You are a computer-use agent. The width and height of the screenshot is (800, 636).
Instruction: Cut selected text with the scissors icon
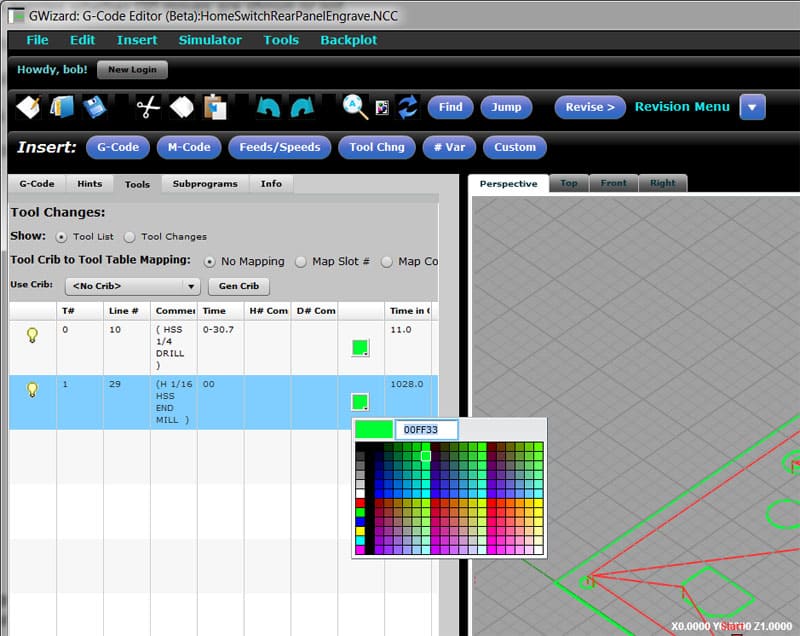click(x=147, y=108)
